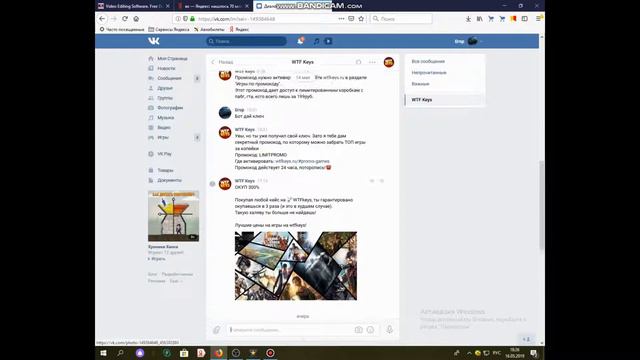Reload the page with the Firefox refresh button
The image size is (640, 360).
125,19
